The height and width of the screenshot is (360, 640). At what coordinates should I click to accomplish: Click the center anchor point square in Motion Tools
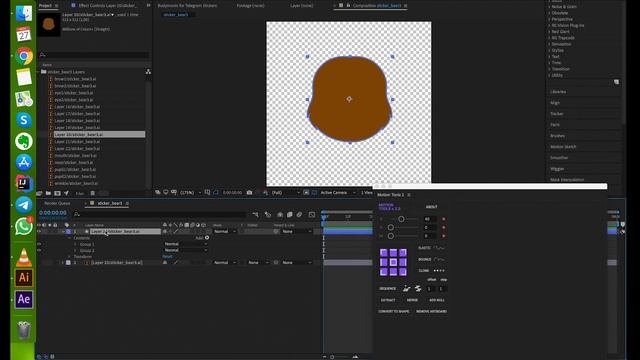(x=393, y=262)
